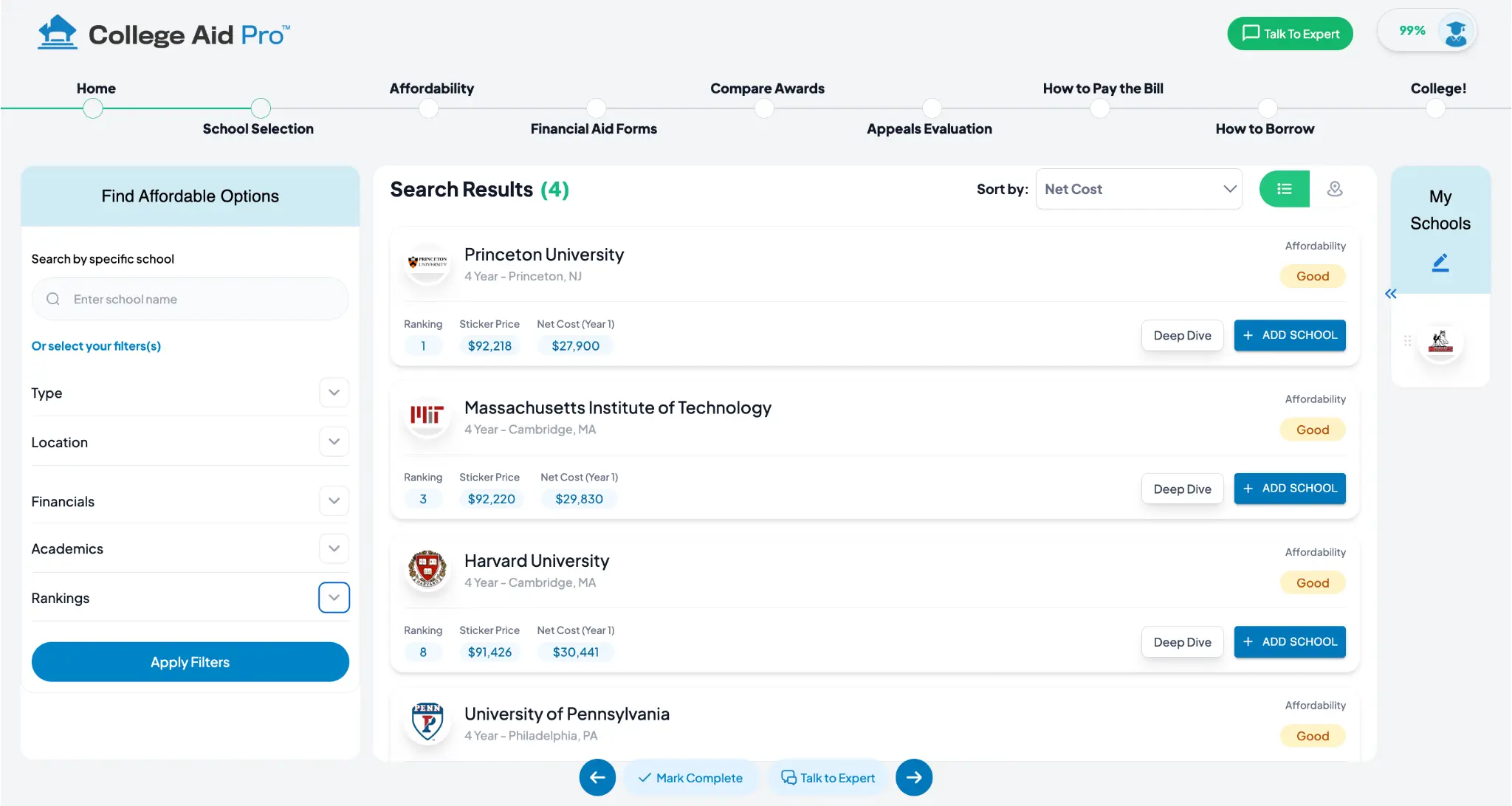This screenshot has height=806, width=1512.
Task: Open the Affordability tab label
Action: click(x=432, y=88)
